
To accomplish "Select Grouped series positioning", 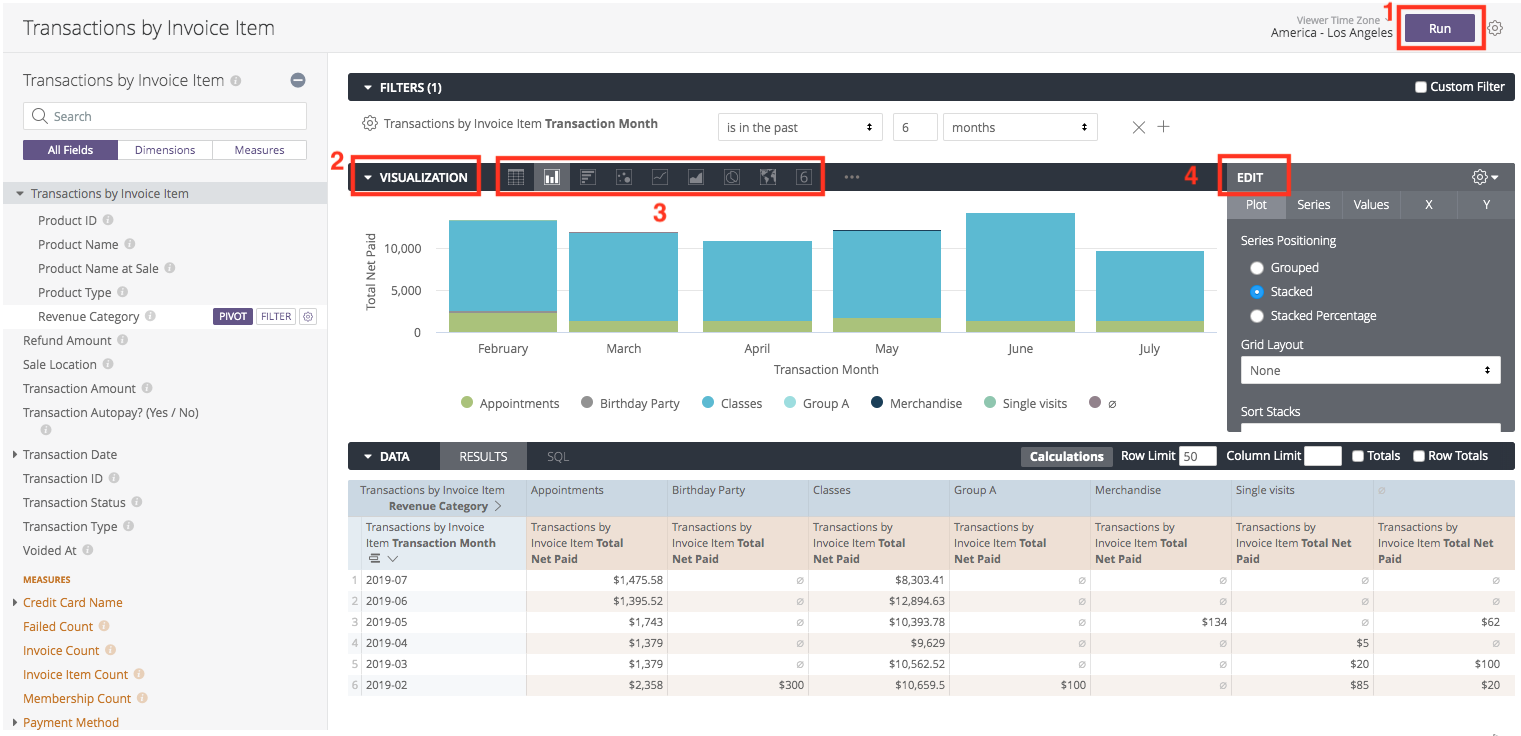I will [1257, 268].
